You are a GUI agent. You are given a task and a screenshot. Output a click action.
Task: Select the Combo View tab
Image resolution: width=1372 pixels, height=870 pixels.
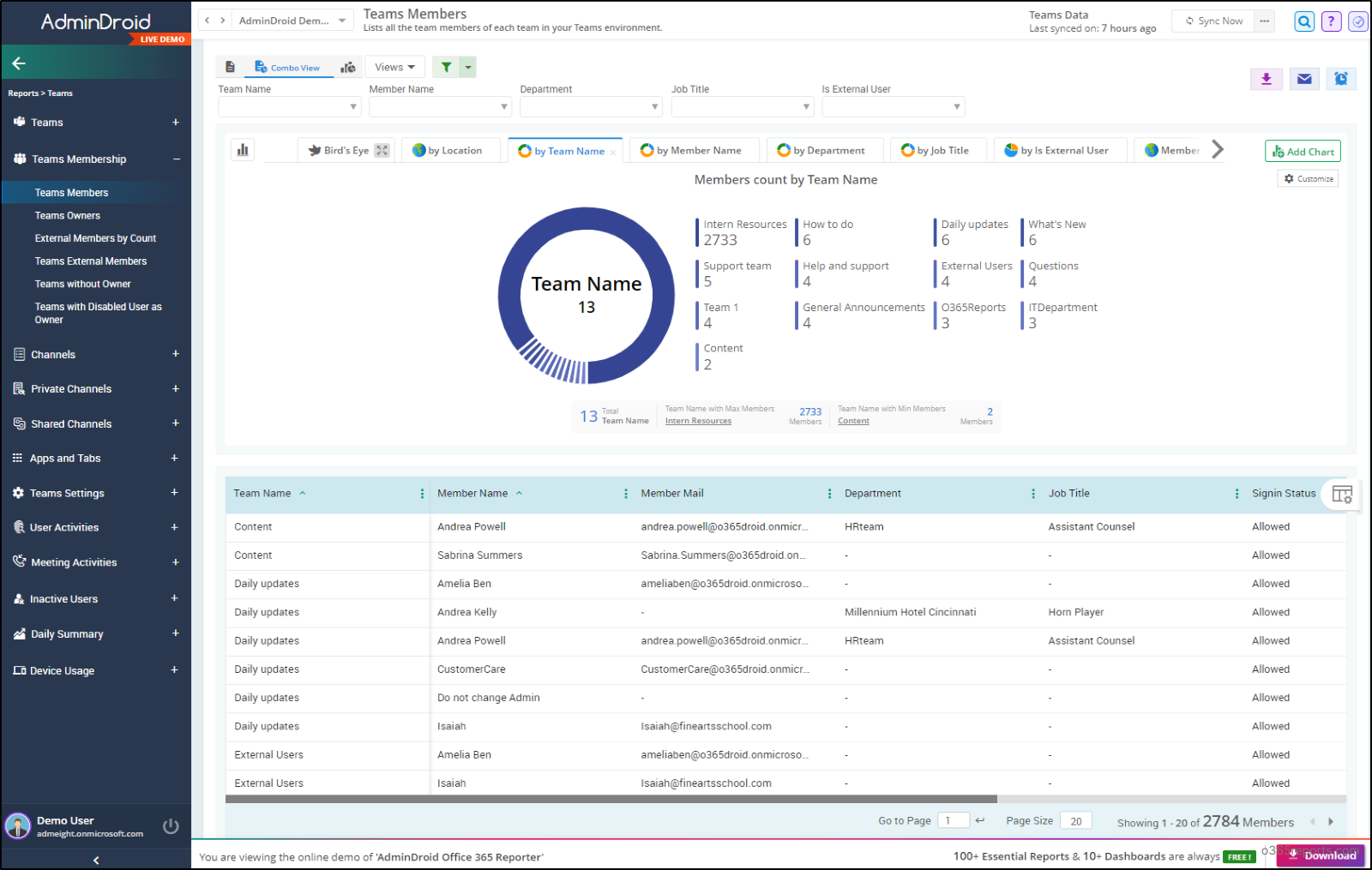pyautogui.click(x=288, y=68)
